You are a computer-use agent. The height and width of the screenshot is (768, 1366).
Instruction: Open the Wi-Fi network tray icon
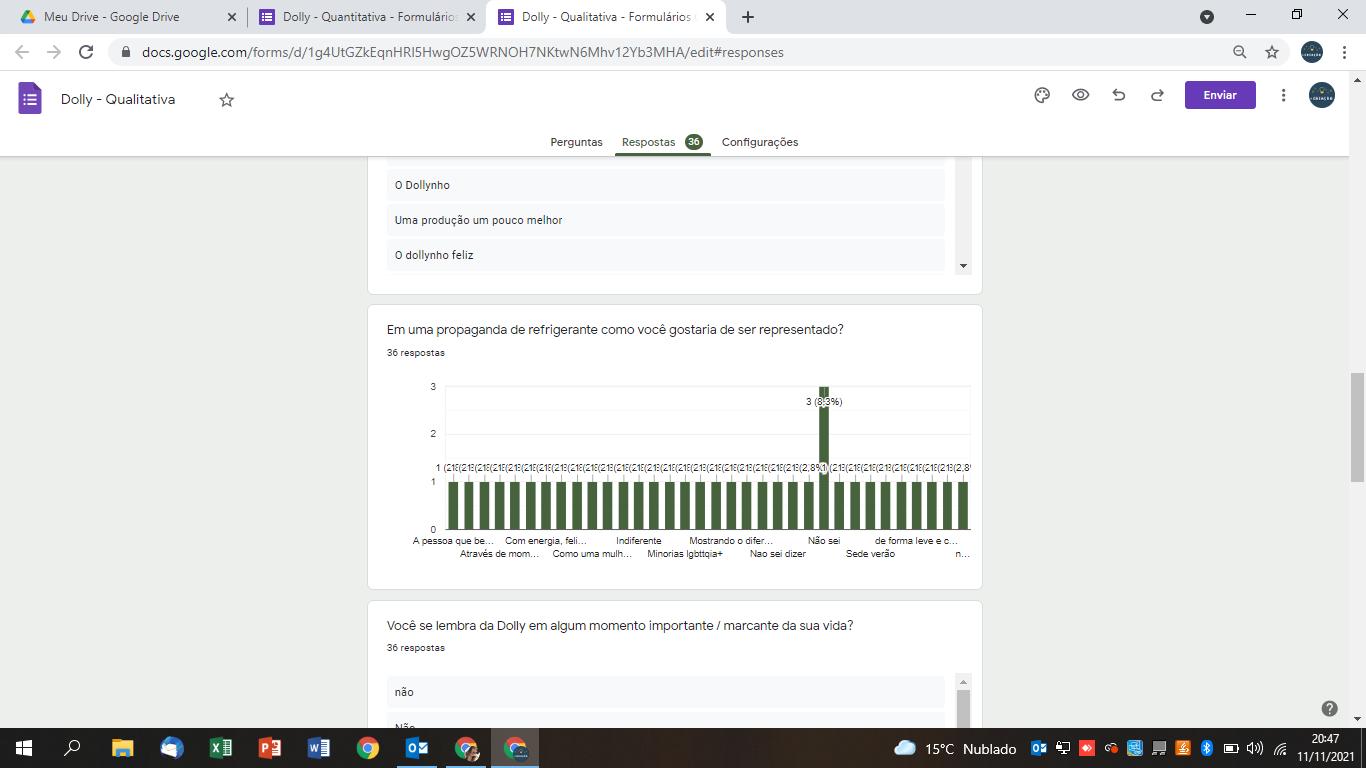[x=1279, y=748]
